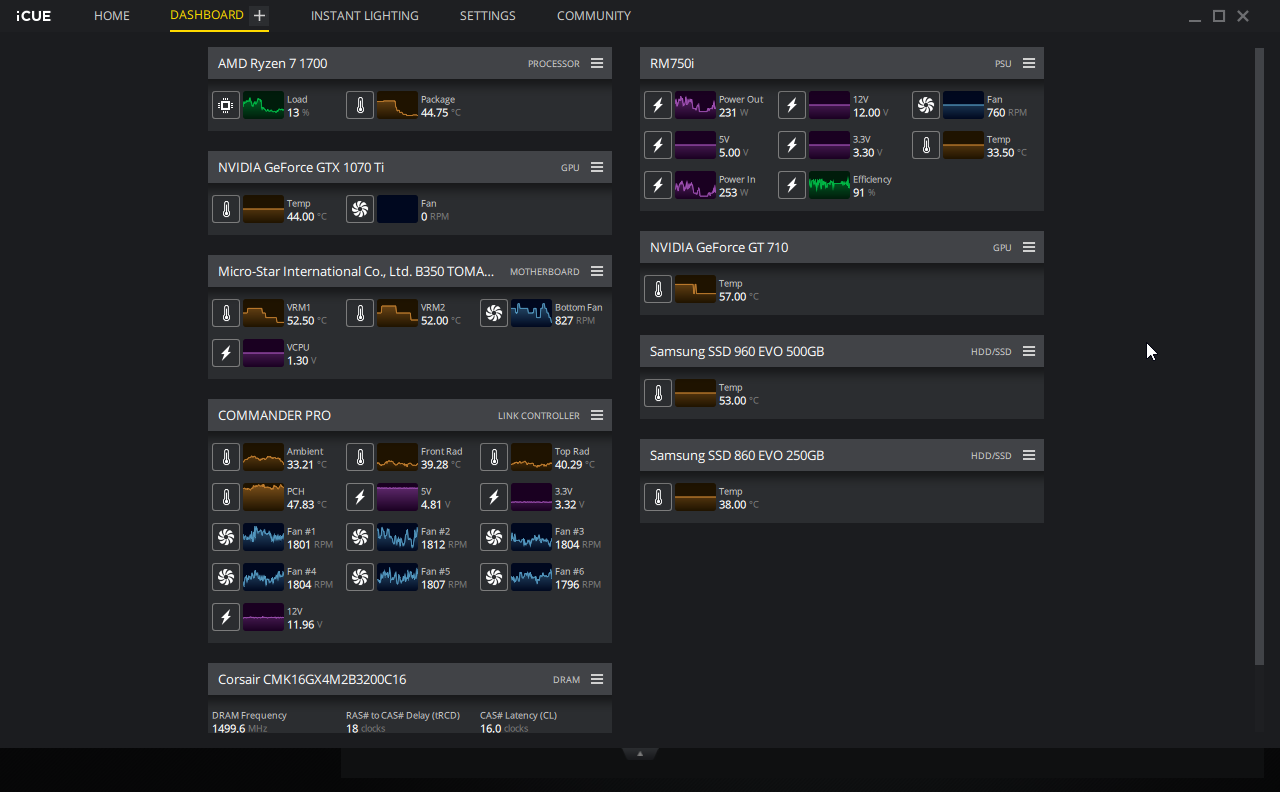Click the Fan #6 icon
The width and height of the screenshot is (1280, 792).
[494, 577]
